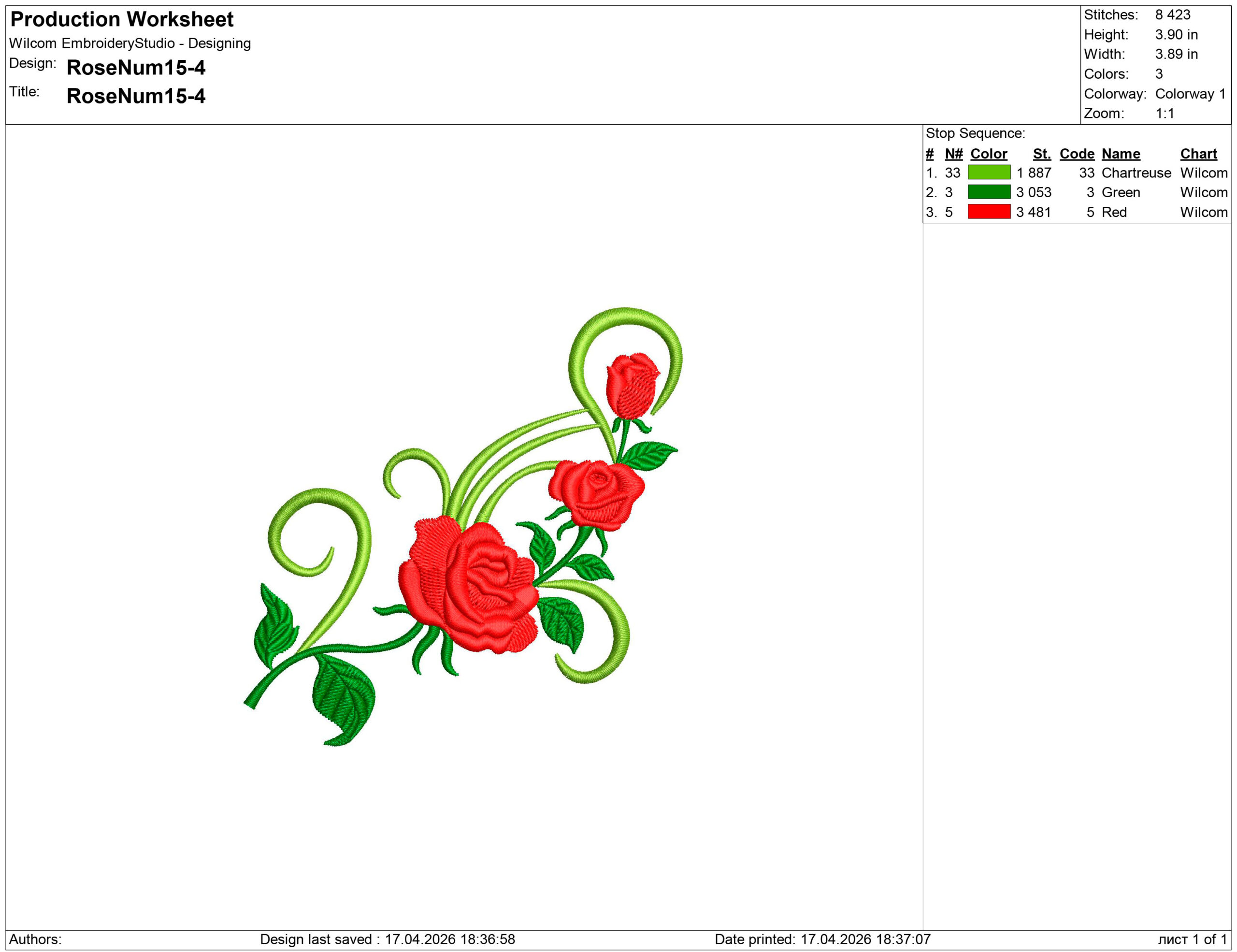Image resolution: width=1237 pixels, height=952 pixels.
Task: Click the Chart column header
Action: (x=1198, y=154)
